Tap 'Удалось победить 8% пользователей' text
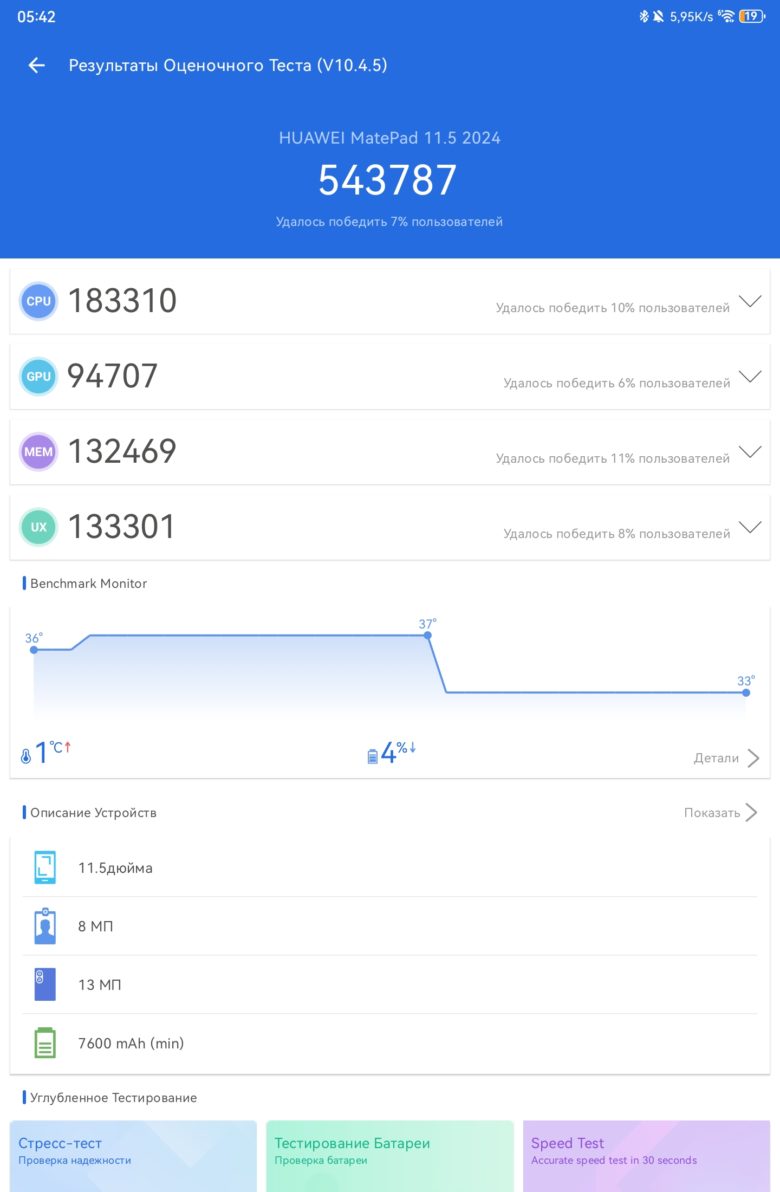 pyautogui.click(x=617, y=534)
